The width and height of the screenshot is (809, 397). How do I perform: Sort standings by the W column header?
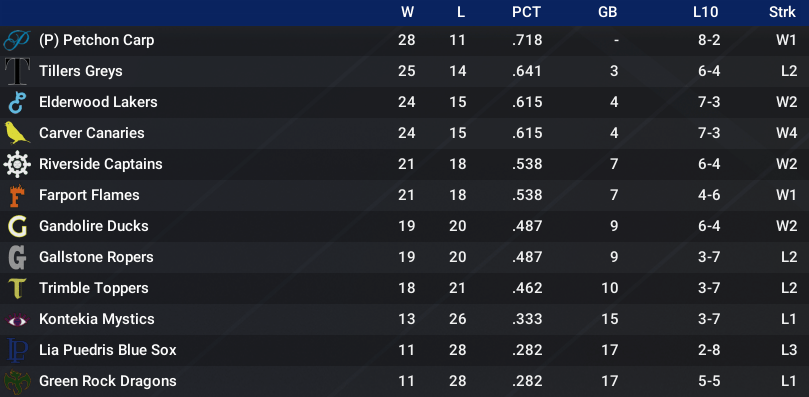(x=408, y=12)
